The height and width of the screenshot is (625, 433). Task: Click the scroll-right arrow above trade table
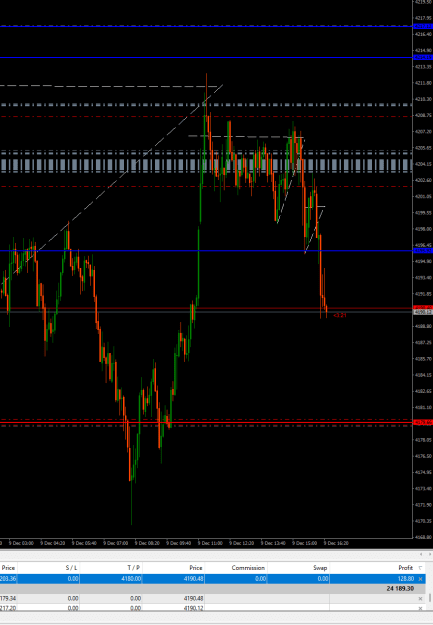(x=430, y=554)
